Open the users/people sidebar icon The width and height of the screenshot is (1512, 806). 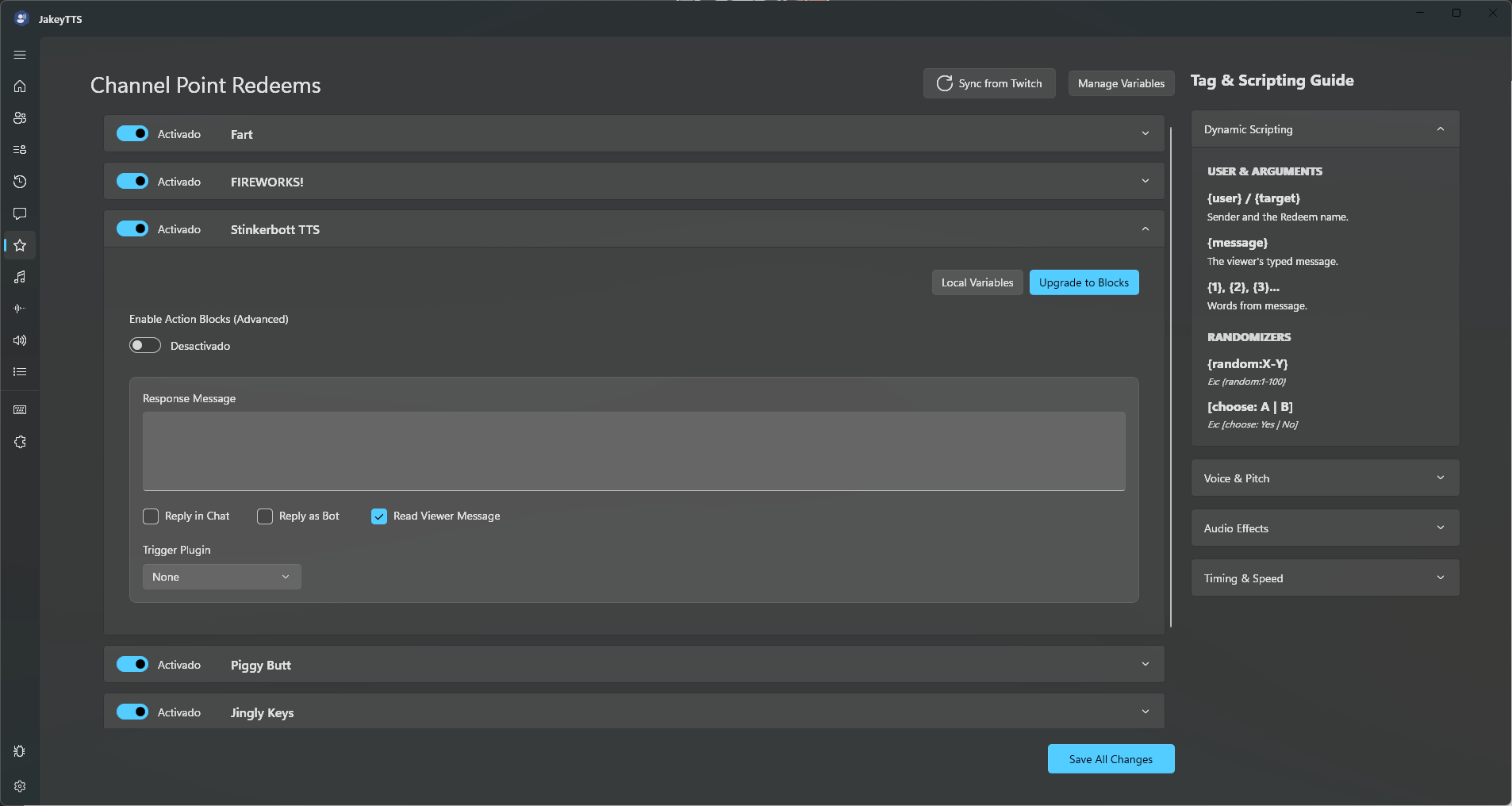20,118
